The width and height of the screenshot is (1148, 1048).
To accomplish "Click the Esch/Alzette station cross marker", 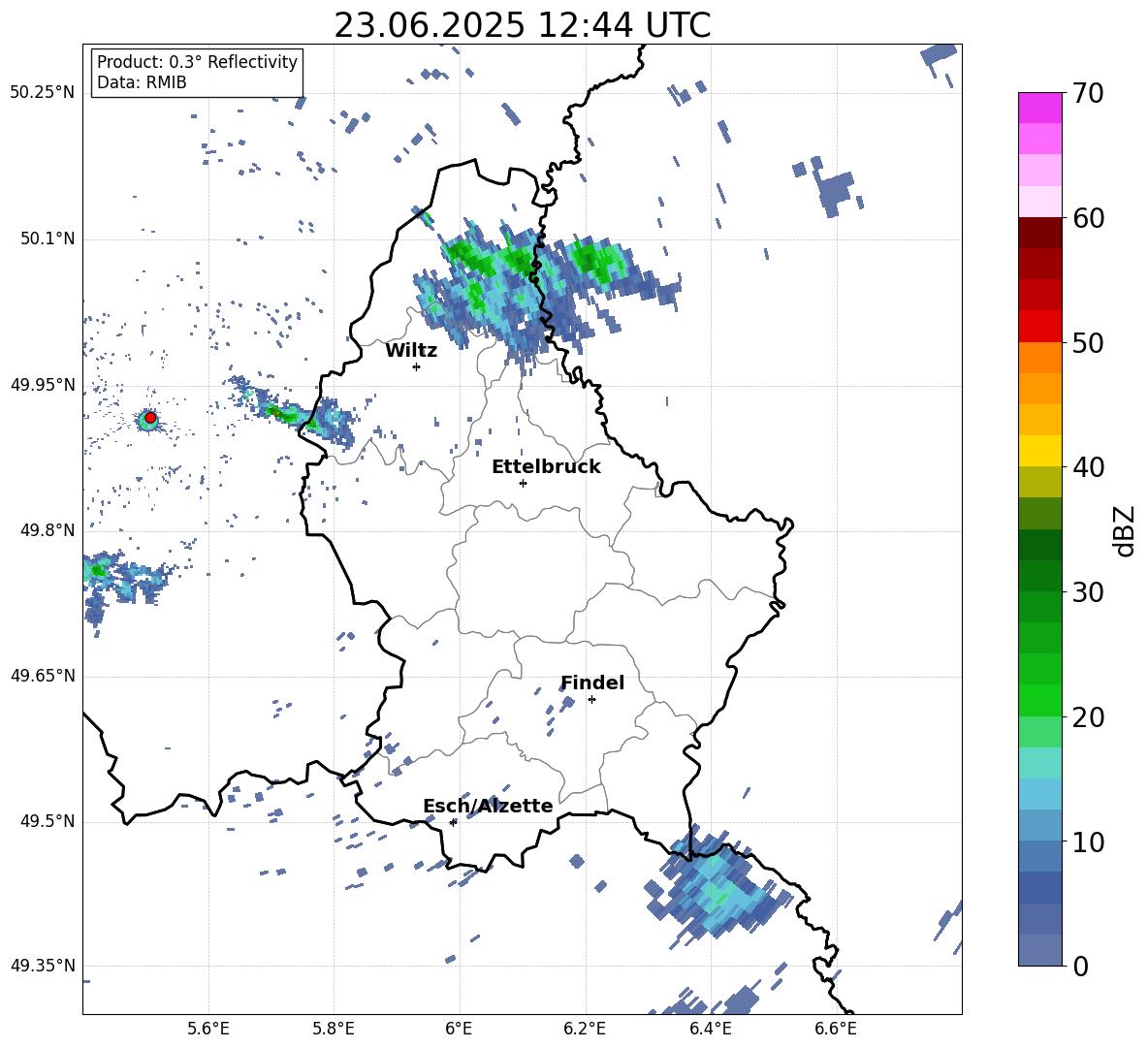I will pos(453,822).
